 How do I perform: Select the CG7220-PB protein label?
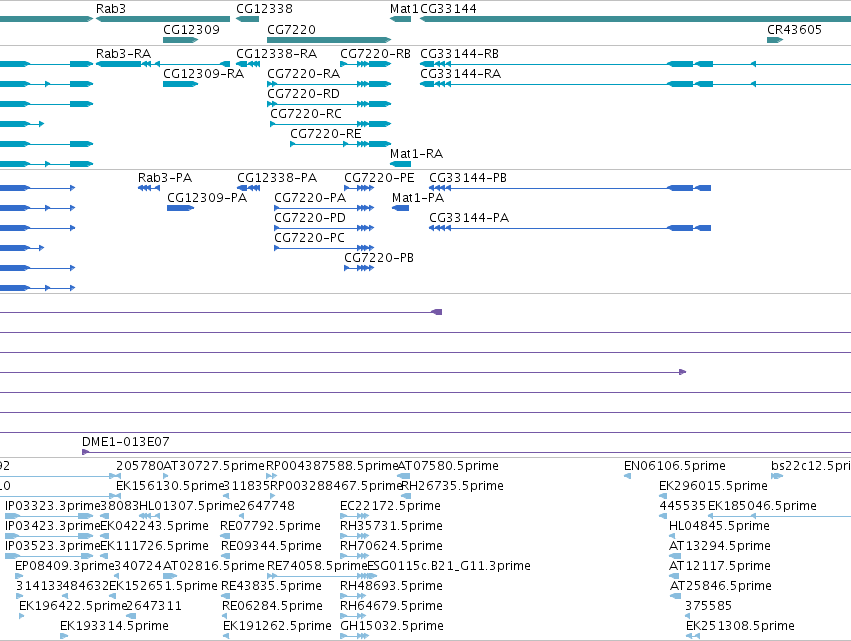coord(379,258)
